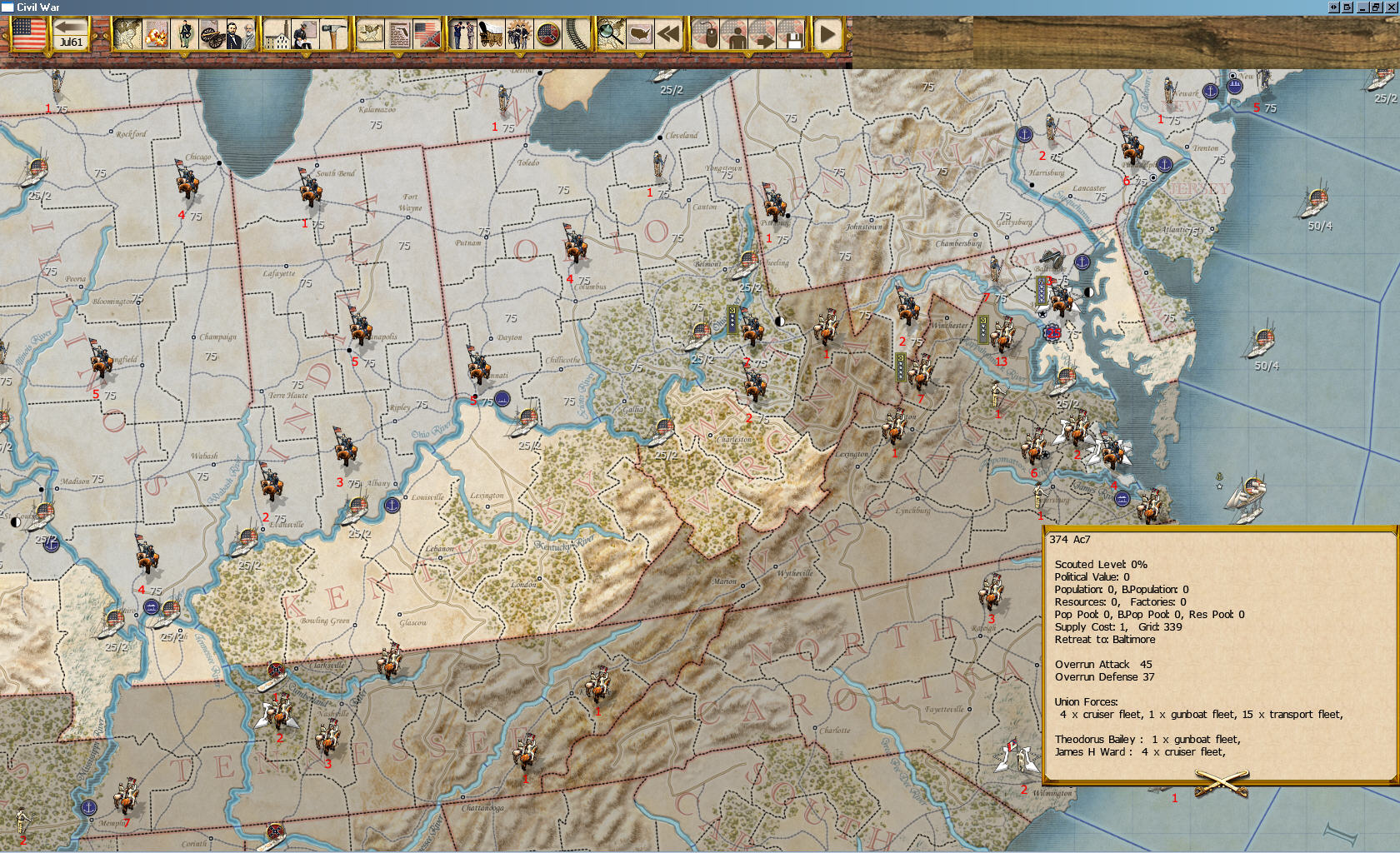This screenshot has height=853, width=1400.
Task: Select the Union cavalry unit at South Bend
Action: click(x=311, y=187)
